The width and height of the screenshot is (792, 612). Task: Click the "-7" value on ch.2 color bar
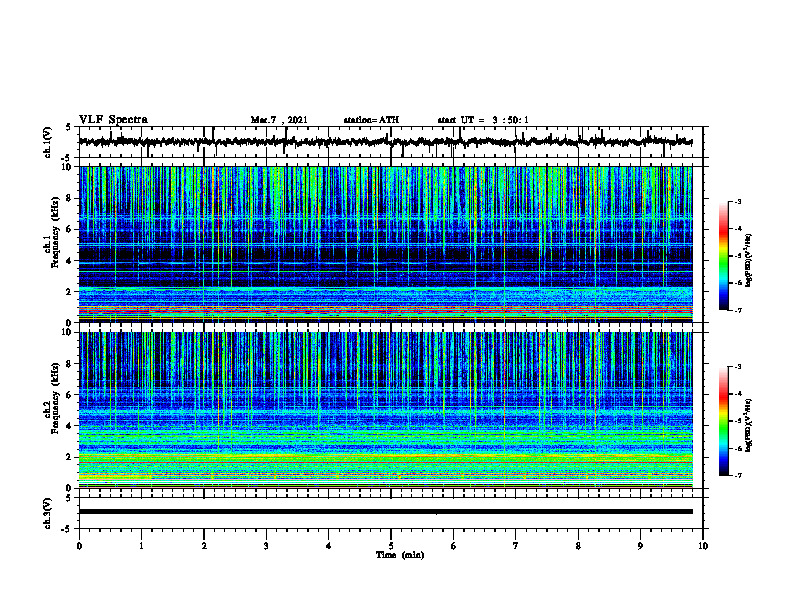738,476
